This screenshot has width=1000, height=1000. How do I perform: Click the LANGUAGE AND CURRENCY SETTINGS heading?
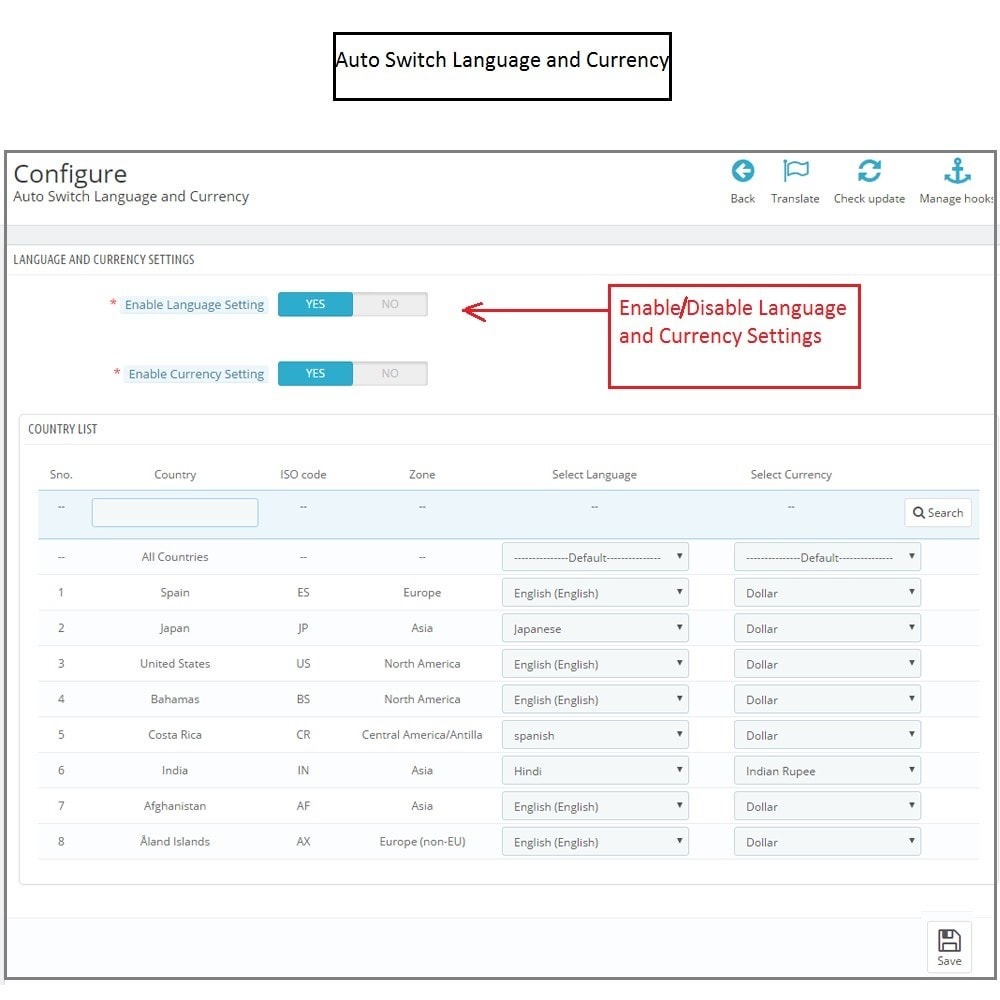pyautogui.click(x=103, y=260)
